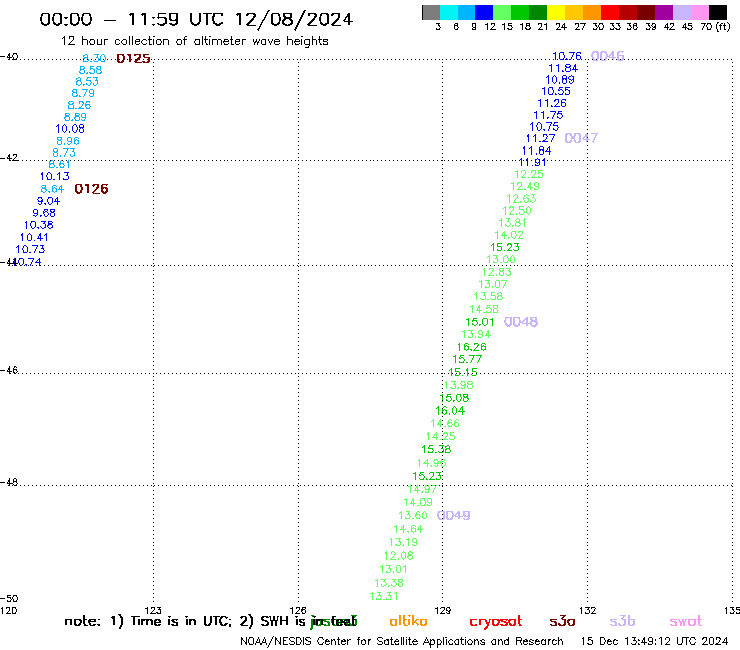Image resolution: width=740 pixels, height=650 pixels.
Task: Select the s3b pass label 0049
Action: pyautogui.click(x=454, y=515)
